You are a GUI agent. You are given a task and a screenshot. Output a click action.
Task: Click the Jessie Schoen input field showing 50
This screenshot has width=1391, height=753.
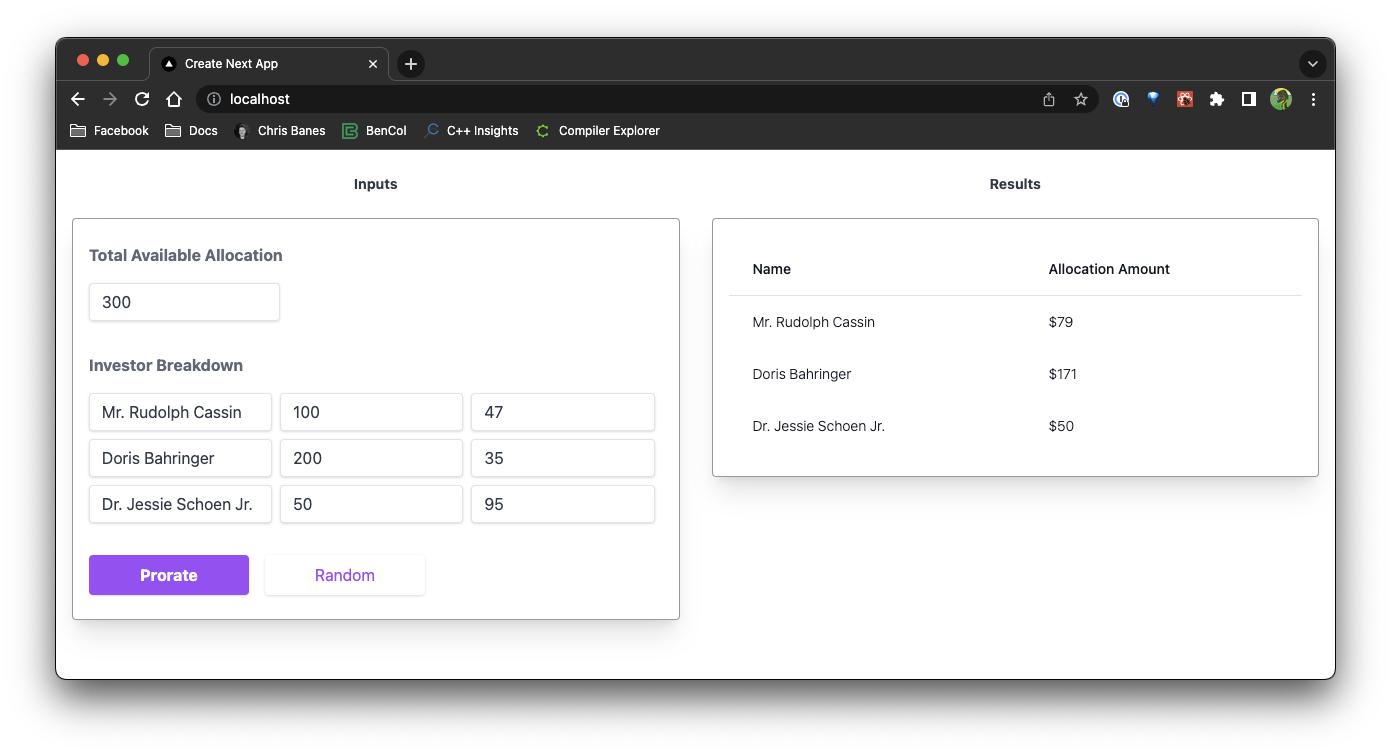click(371, 504)
